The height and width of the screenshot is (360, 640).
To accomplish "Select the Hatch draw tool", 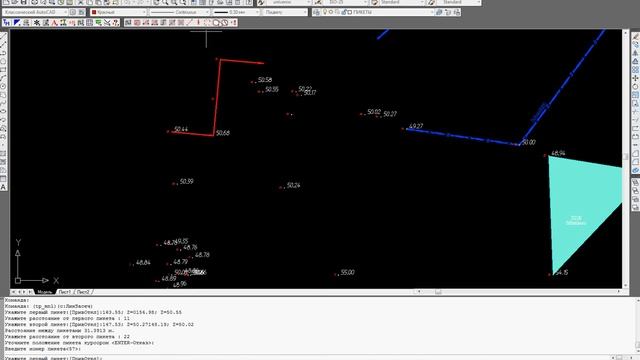I will click(3, 153).
